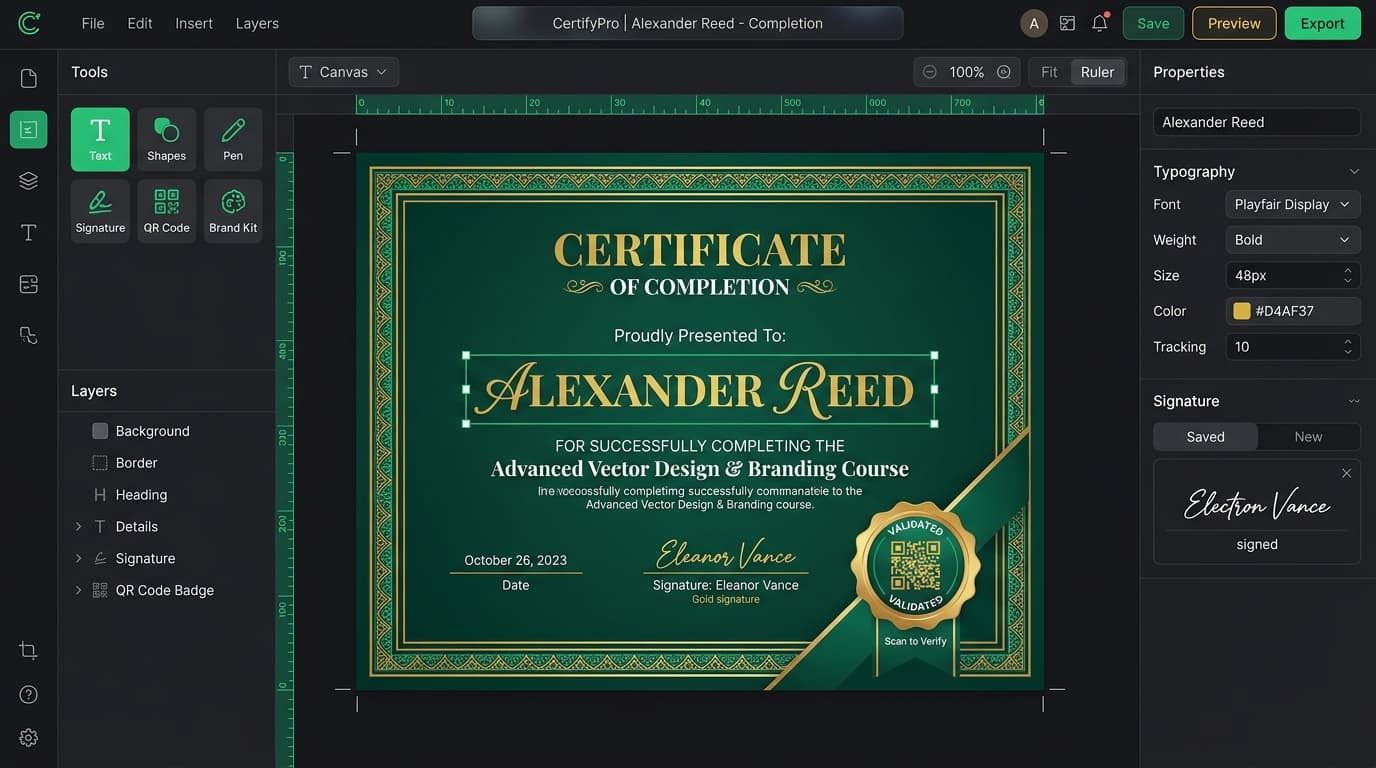Toggle the Ruler view option
The width and height of the screenshot is (1376, 768).
click(1097, 72)
